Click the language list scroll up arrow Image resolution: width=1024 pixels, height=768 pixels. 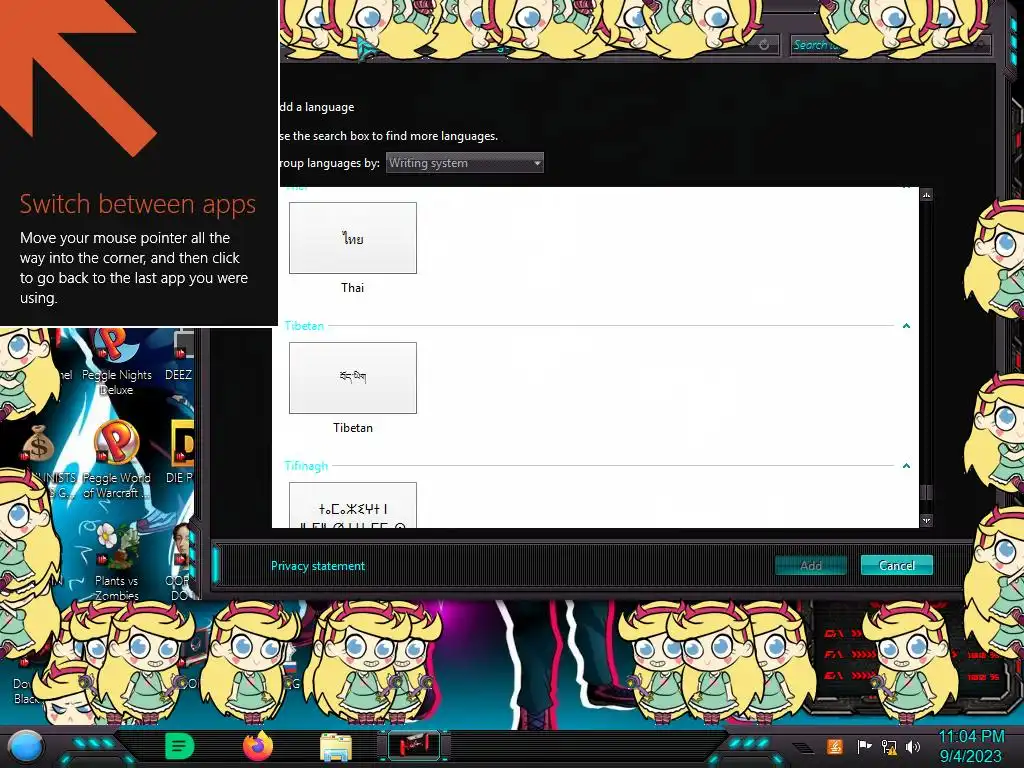(x=926, y=195)
